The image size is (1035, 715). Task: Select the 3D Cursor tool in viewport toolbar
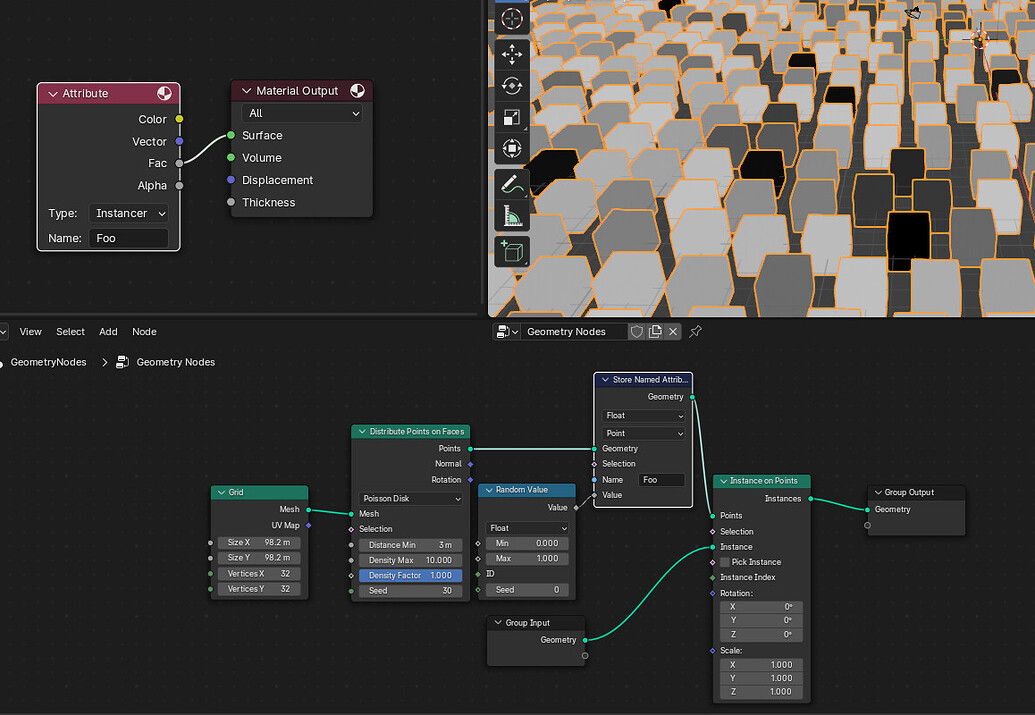(512, 18)
